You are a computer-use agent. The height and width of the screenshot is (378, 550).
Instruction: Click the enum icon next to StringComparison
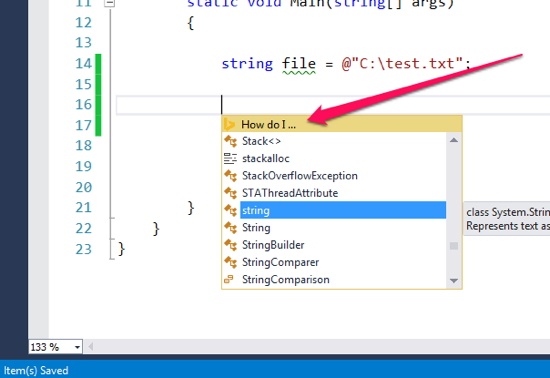(x=229, y=279)
